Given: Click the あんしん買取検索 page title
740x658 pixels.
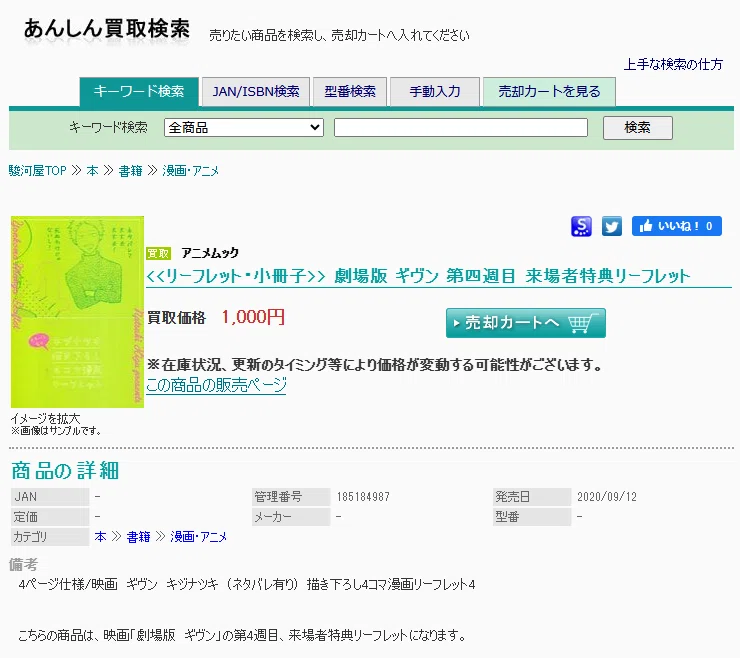Looking at the screenshot, I should pos(107,29).
